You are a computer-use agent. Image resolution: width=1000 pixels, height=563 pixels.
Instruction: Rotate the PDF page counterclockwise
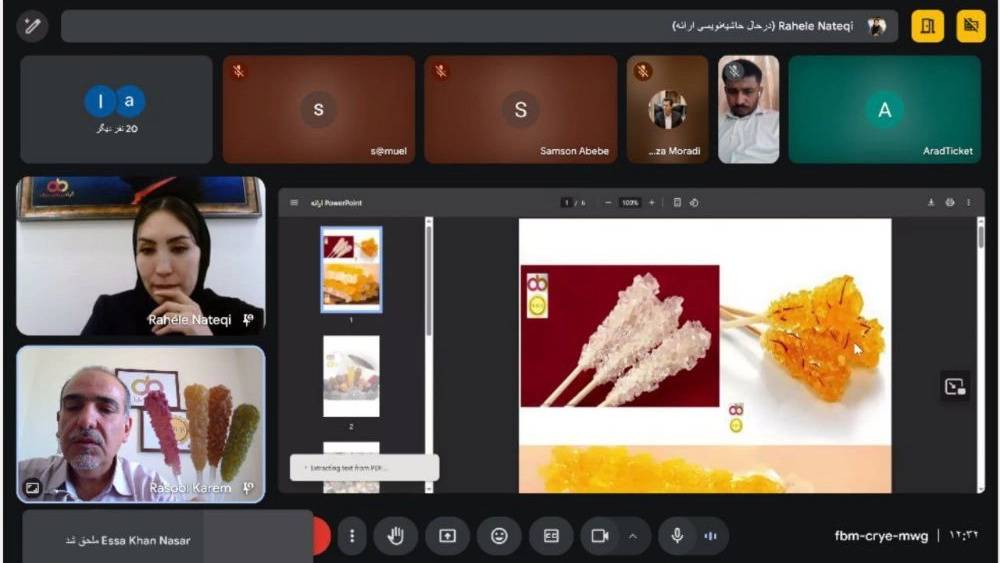coord(694,203)
